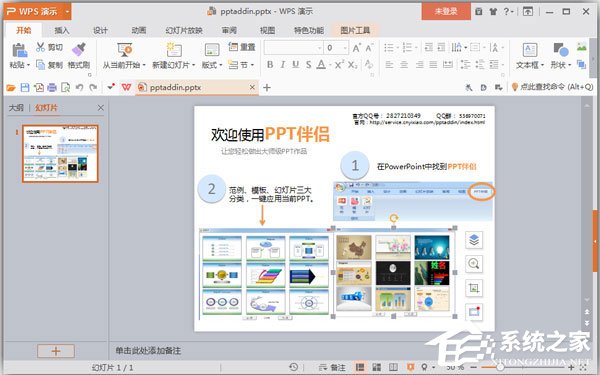Apply the font color (underlined A)
The image size is (600, 375).
pos(321,65)
